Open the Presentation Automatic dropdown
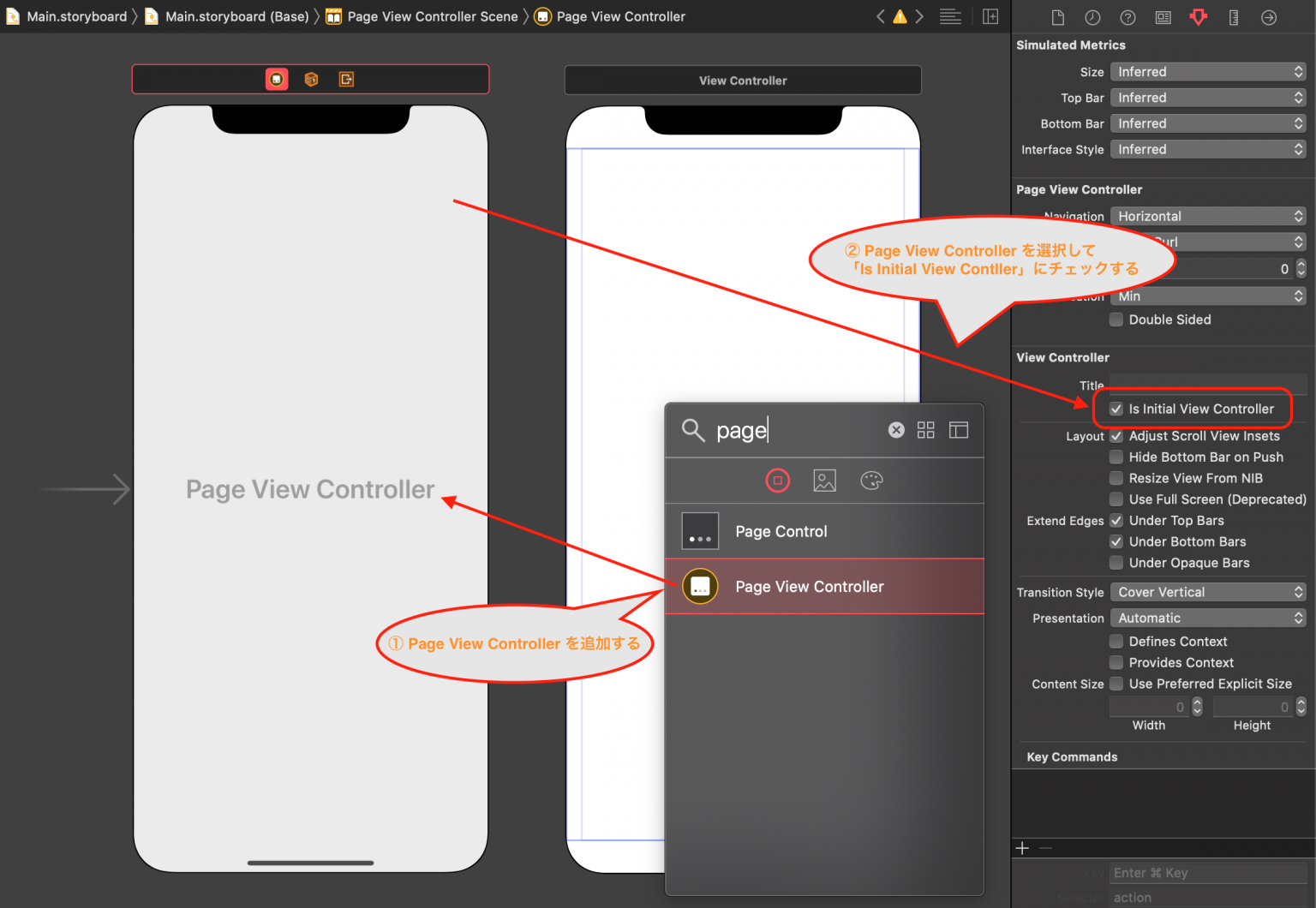 pyautogui.click(x=1208, y=618)
